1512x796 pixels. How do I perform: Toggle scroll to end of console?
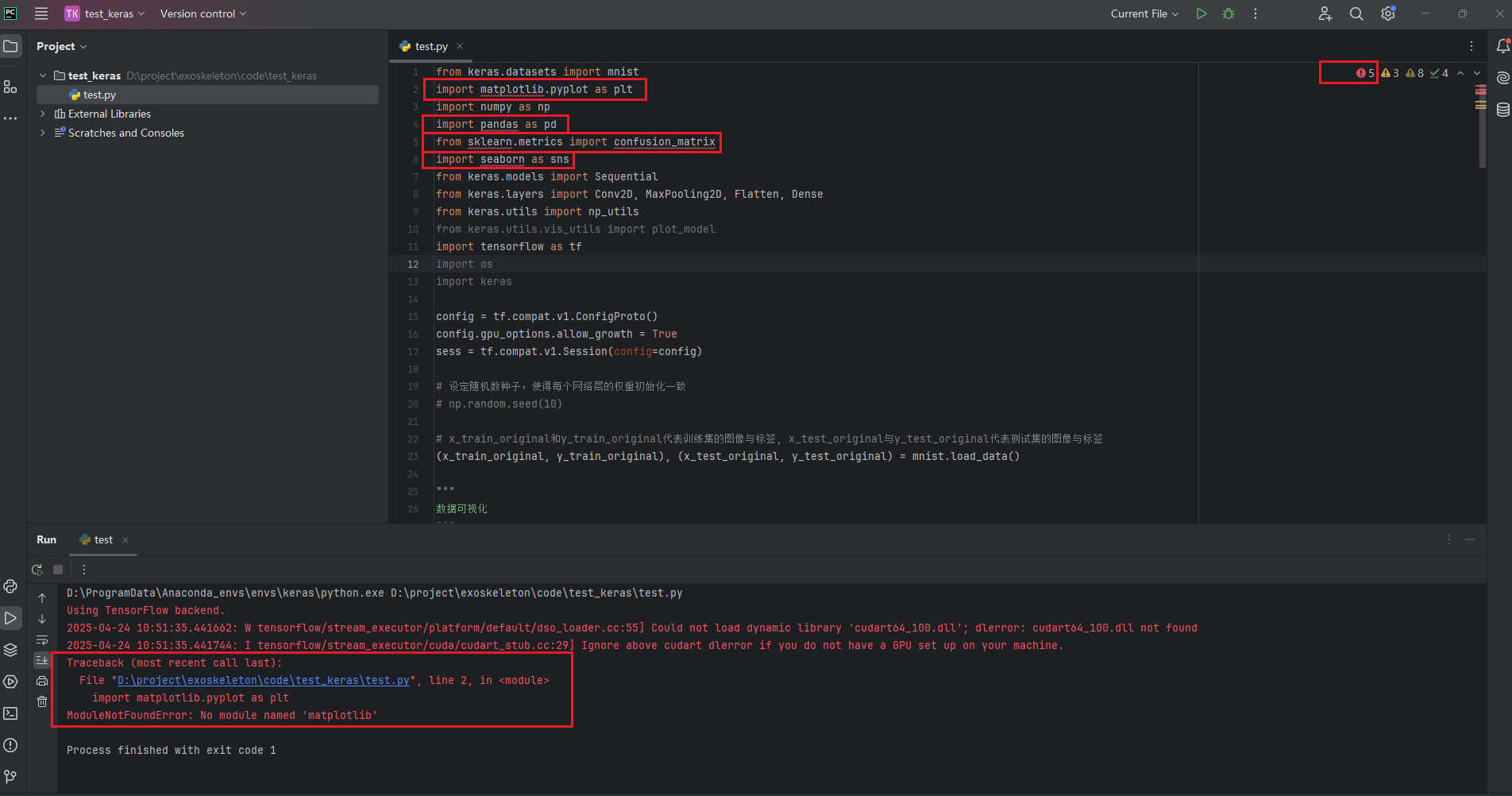pos(42,660)
